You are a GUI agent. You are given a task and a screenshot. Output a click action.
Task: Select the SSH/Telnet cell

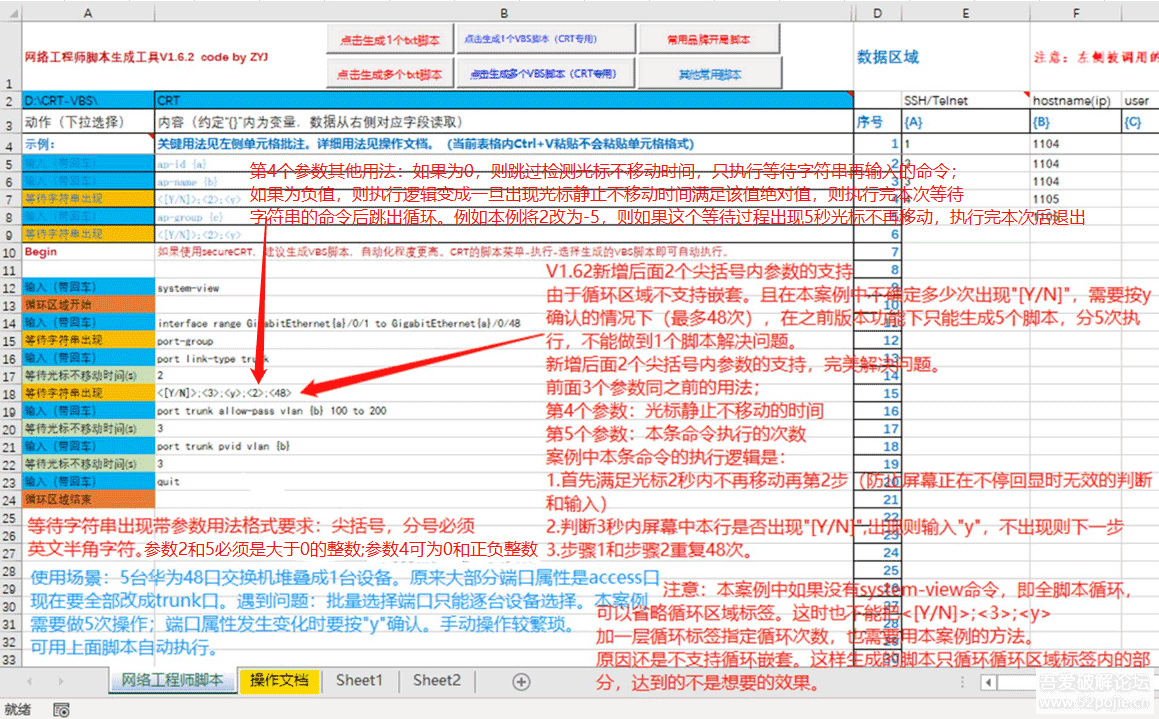pyautogui.click(x=965, y=100)
